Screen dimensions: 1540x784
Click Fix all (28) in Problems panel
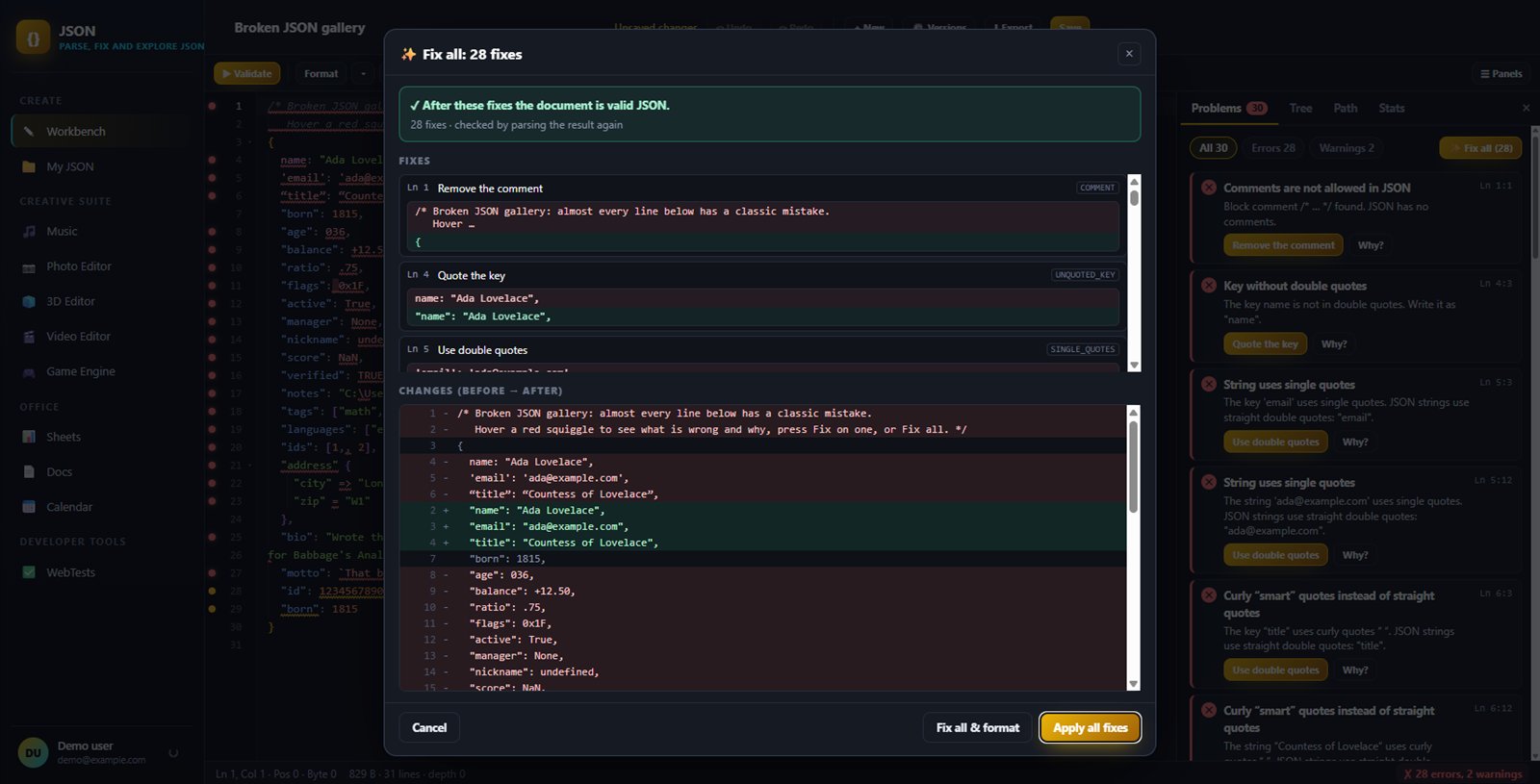(x=1480, y=148)
